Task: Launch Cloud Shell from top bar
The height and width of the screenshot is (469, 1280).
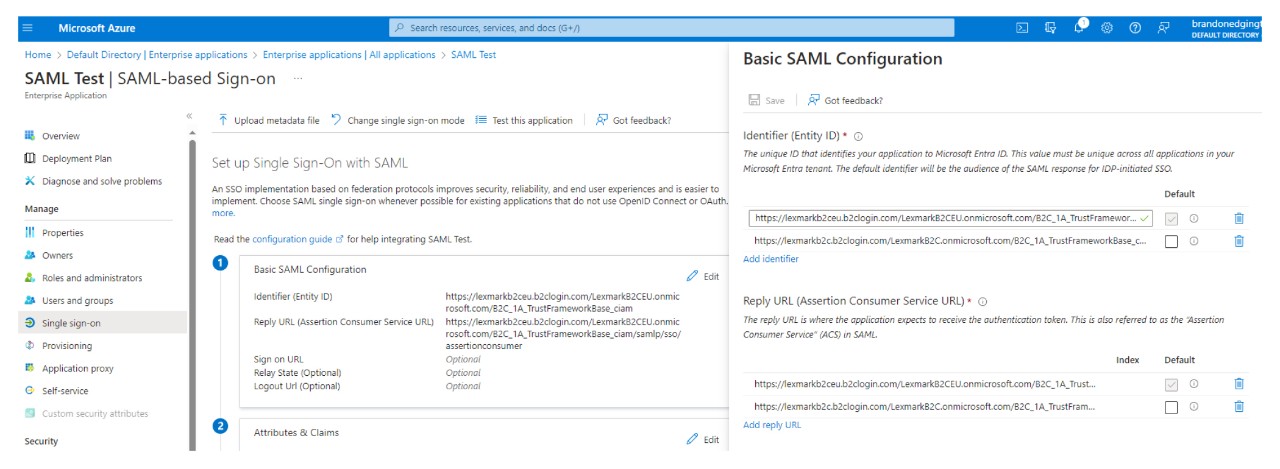Action: [x=1022, y=28]
